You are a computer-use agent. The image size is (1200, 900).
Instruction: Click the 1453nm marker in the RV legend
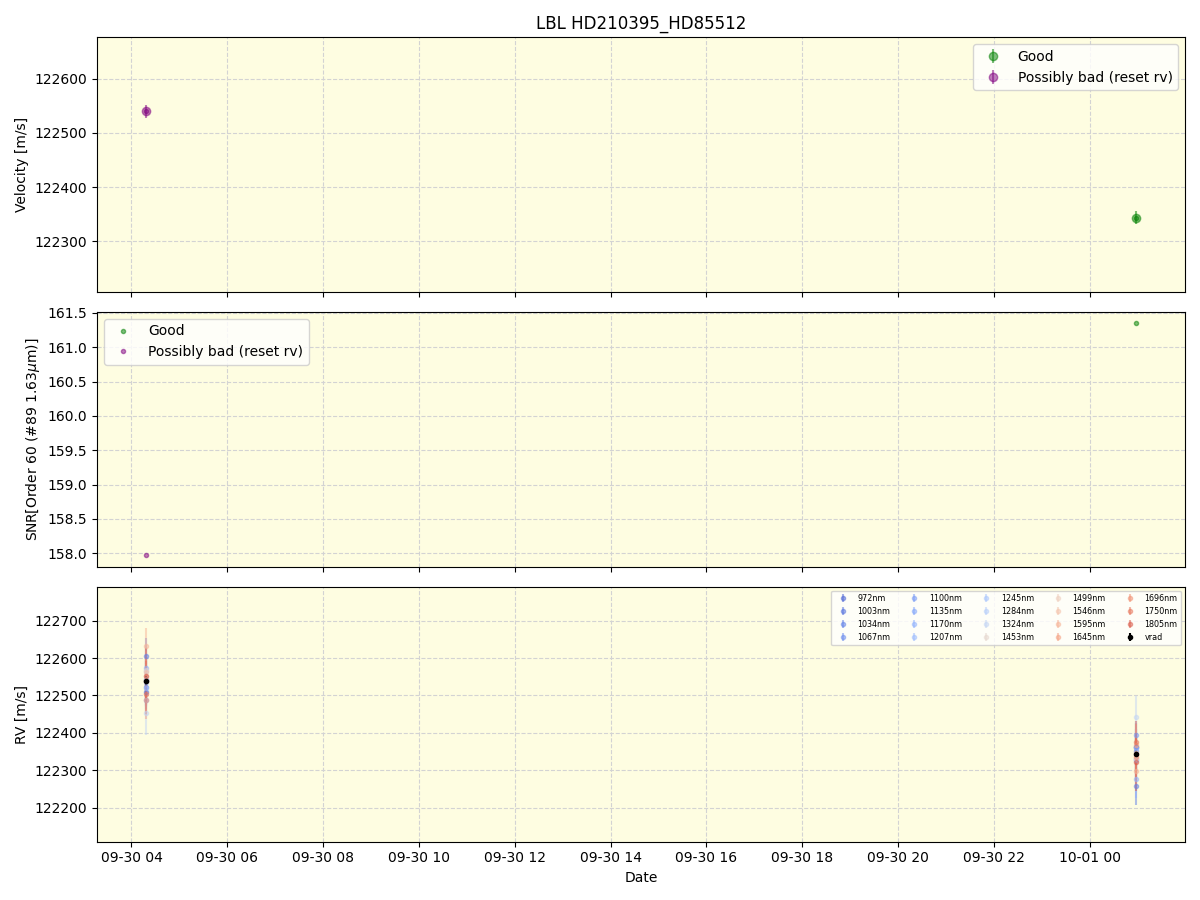click(x=986, y=637)
